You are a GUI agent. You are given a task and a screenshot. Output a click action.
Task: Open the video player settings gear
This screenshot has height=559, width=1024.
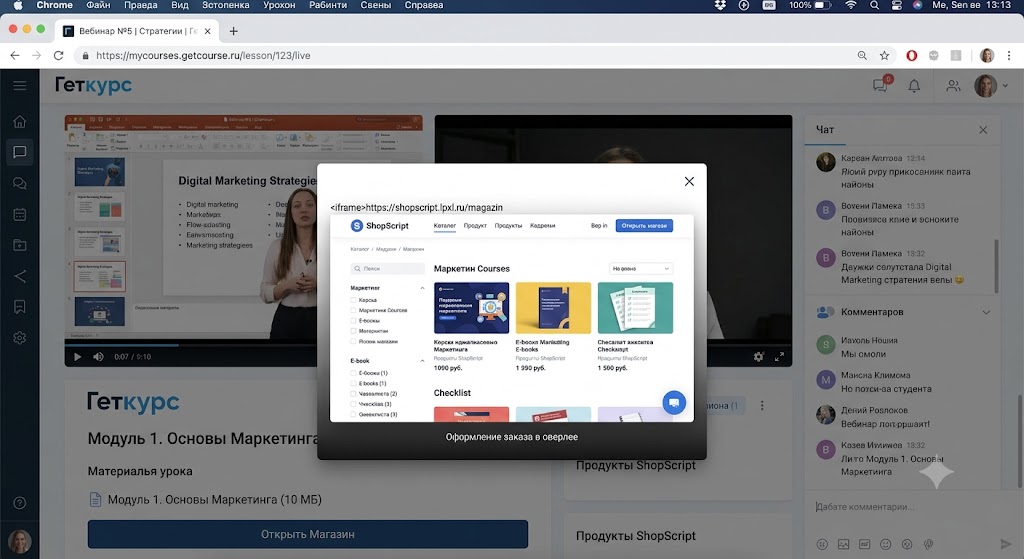pos(758,357)
